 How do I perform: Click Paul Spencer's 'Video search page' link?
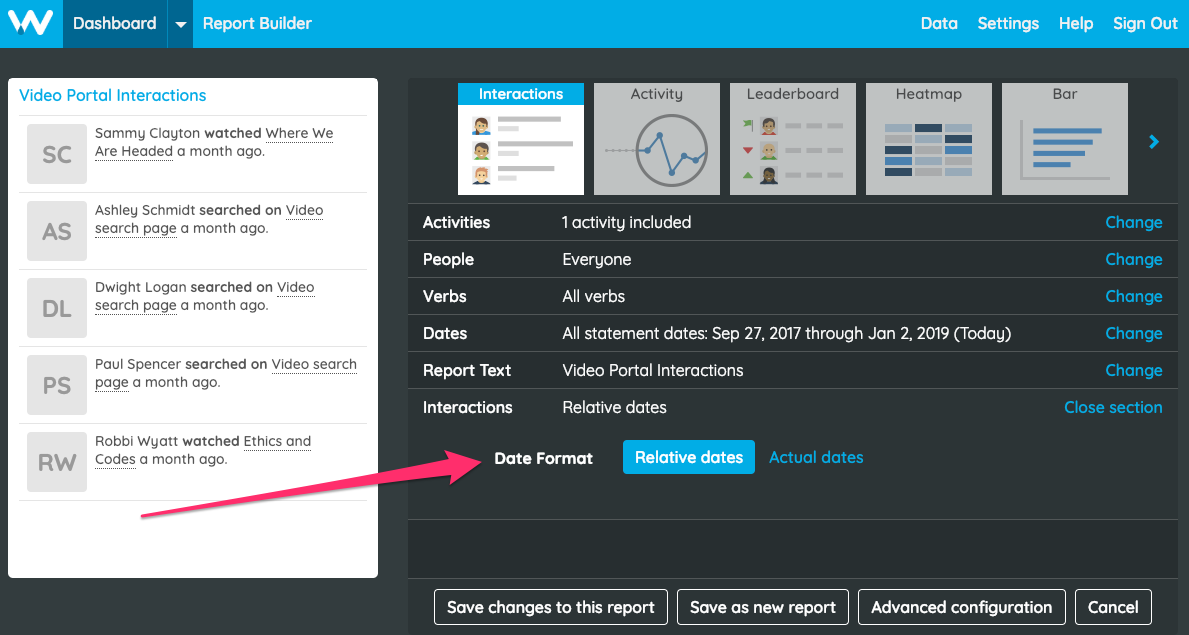click(x=314, y=364)
